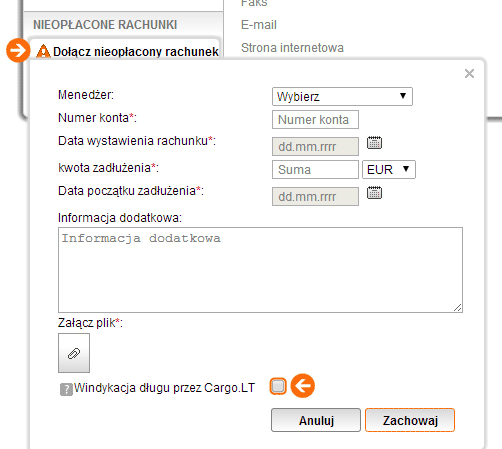The image size is (502, 449).
Task: Open the Menedżer Wybierz dropdown
Action: pyautogui.click(x=342, y=97)
